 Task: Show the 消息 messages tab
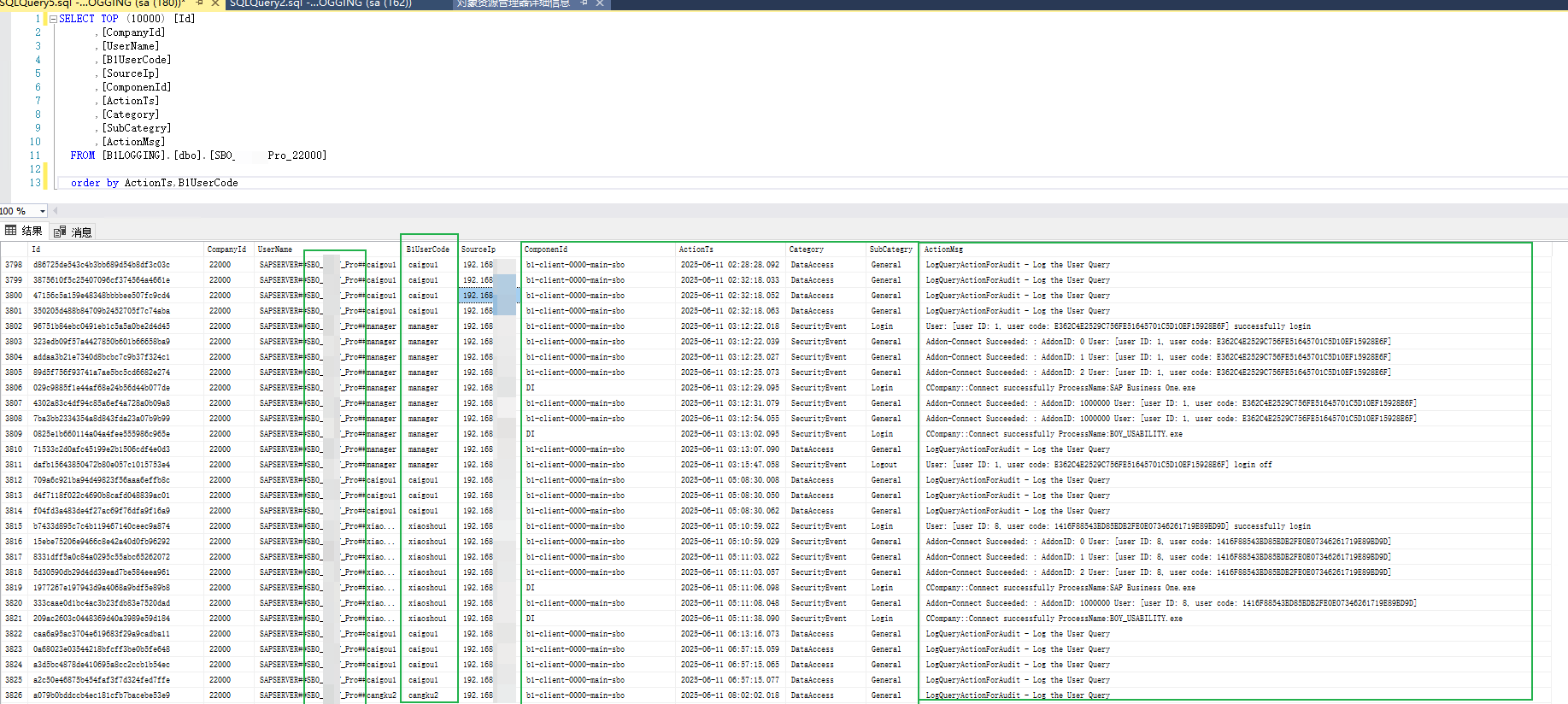pyautogui.click(x=73, y=232)
